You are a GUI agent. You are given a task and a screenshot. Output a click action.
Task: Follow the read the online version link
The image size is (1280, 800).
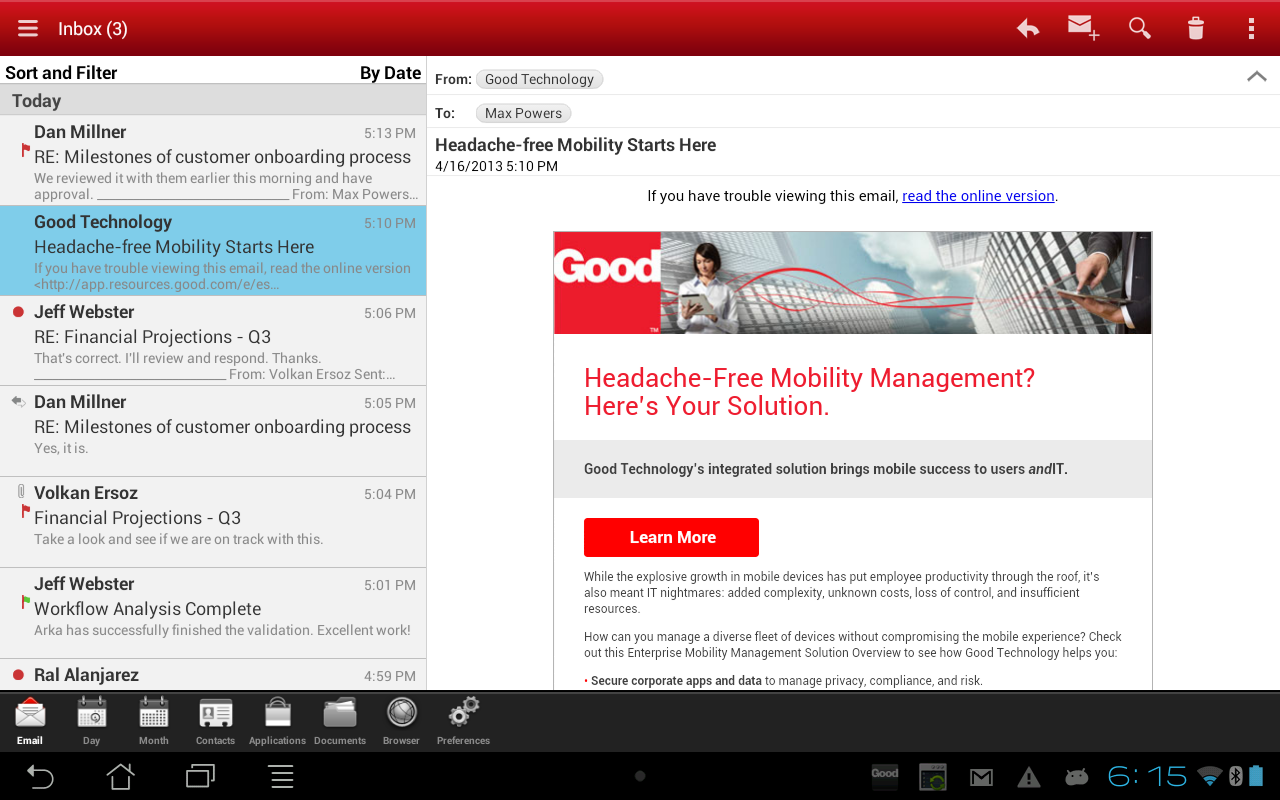click(x=978, y=196)
